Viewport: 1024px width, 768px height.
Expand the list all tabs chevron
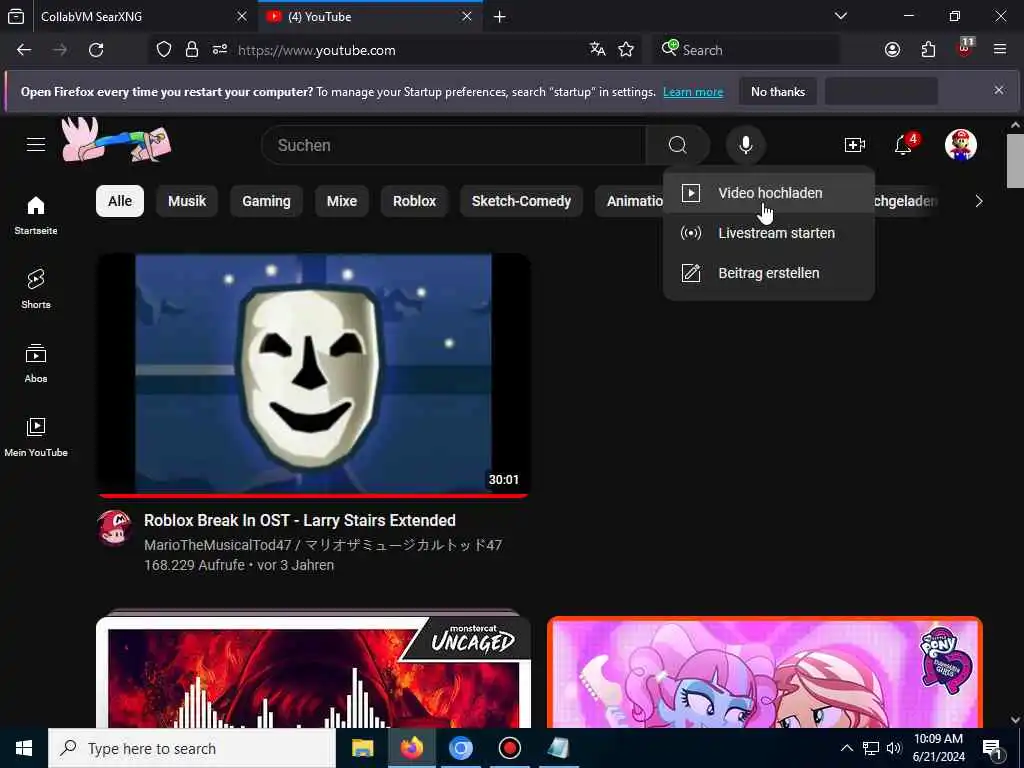click(x=841, y=16)
